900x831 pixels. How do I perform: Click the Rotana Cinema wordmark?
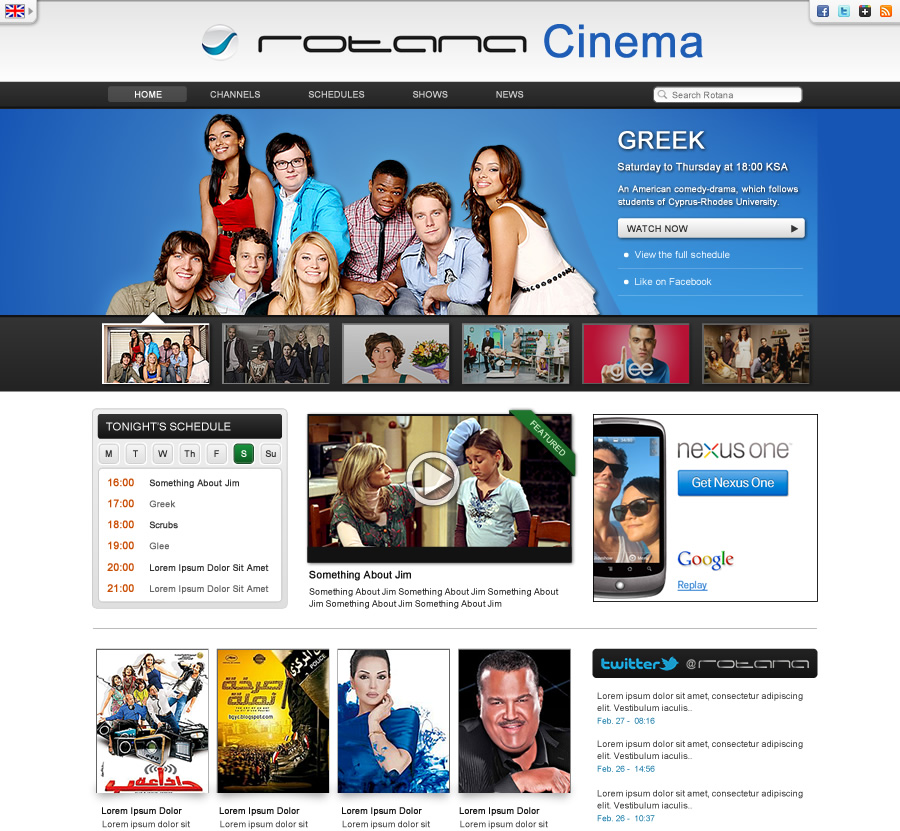(x=480, y=42)
